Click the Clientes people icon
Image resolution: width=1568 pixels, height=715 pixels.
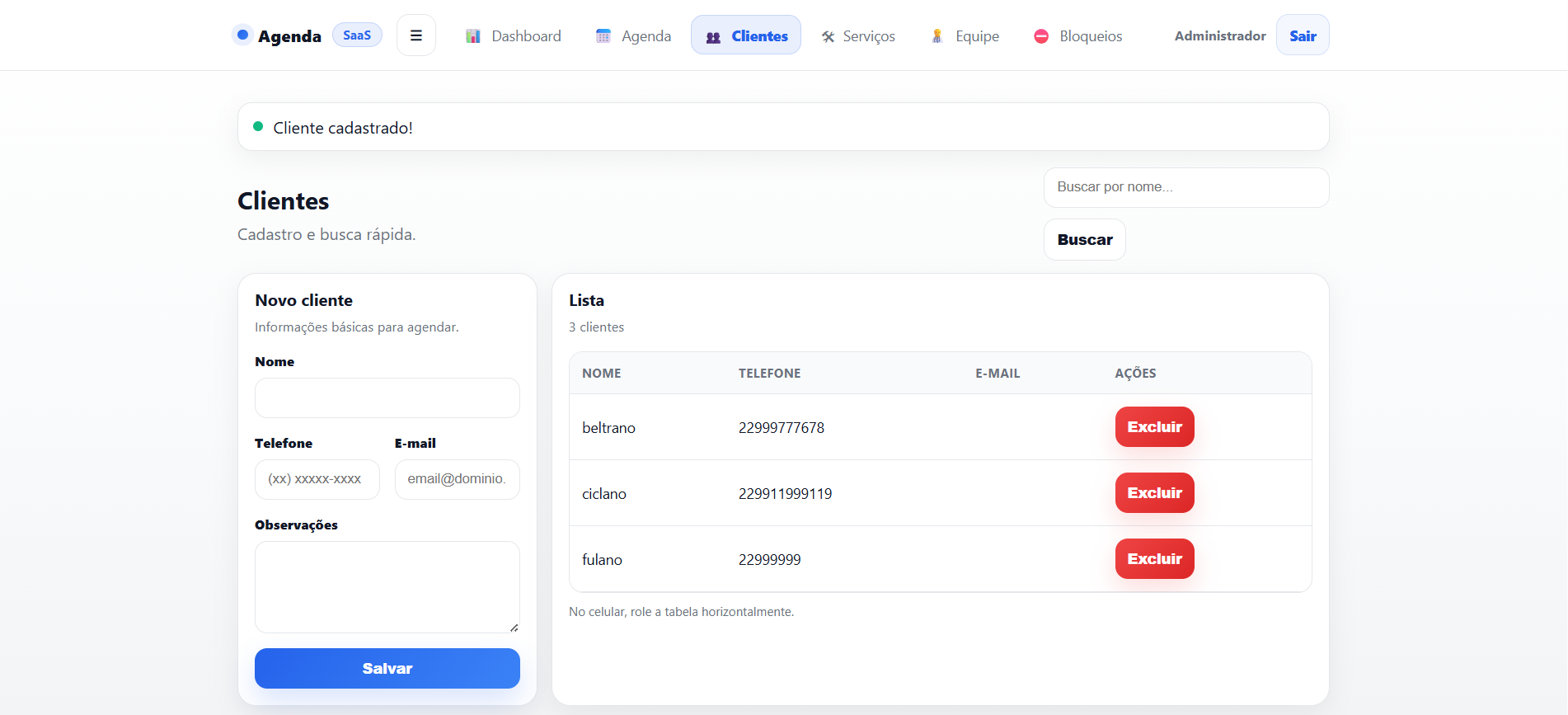(713, 37)
